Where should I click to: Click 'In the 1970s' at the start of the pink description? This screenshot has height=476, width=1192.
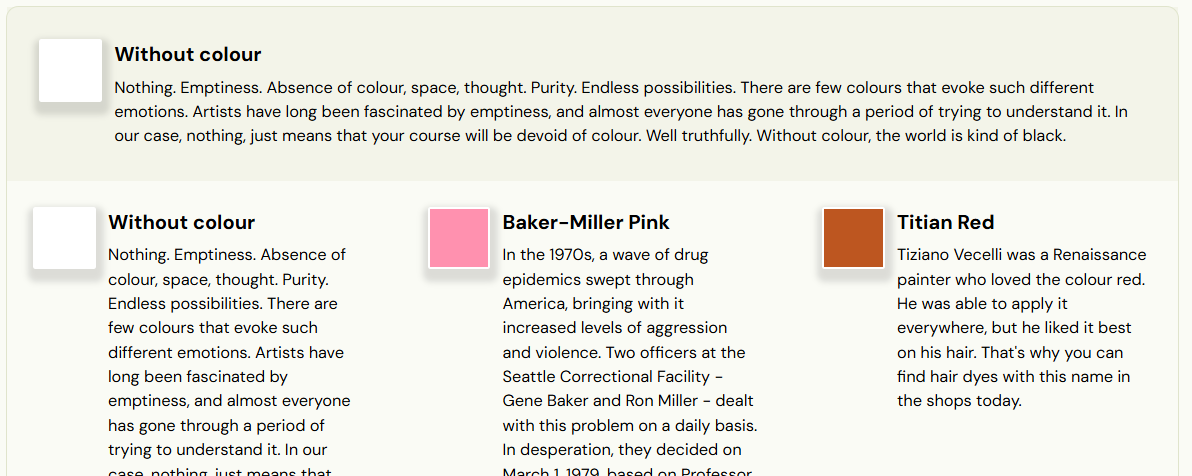[547, 255]
